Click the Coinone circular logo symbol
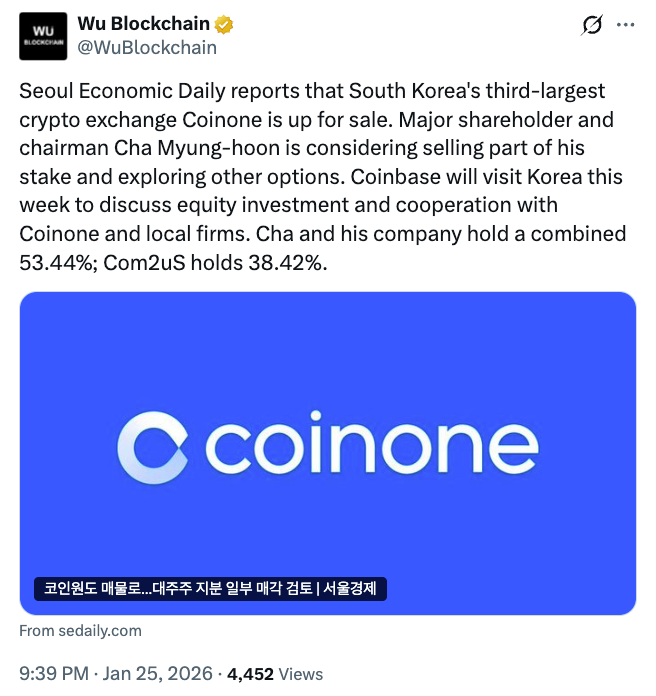 pyautogui.click(x=153, y=447)
